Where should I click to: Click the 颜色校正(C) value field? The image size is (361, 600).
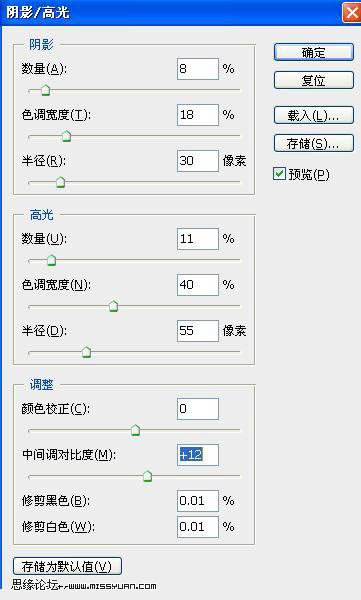click(x=198, y=409)
